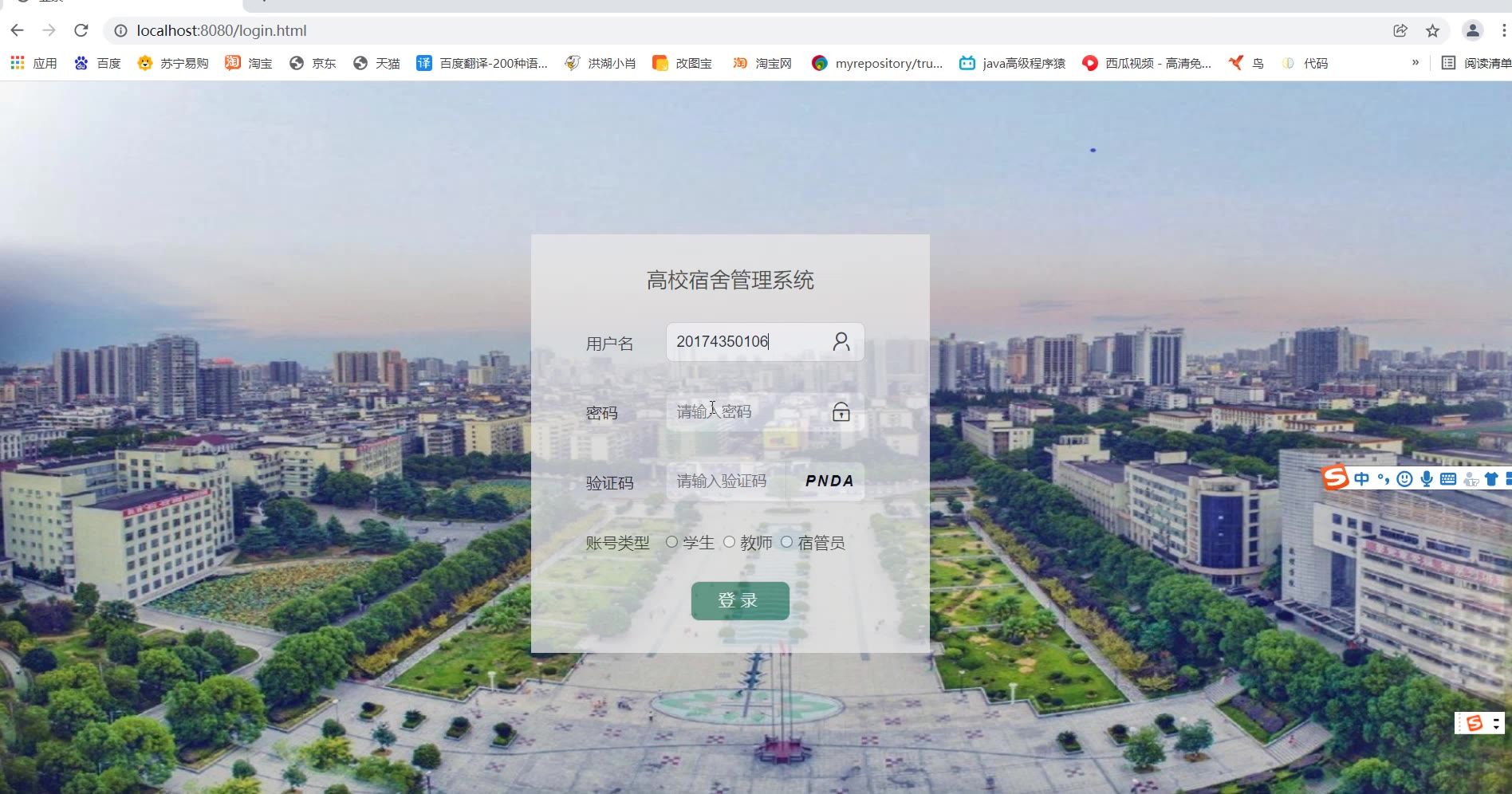This screenshot has width=1512, height=794.
Task: Open the 淘宝网 bookmark
Action: 762,63
